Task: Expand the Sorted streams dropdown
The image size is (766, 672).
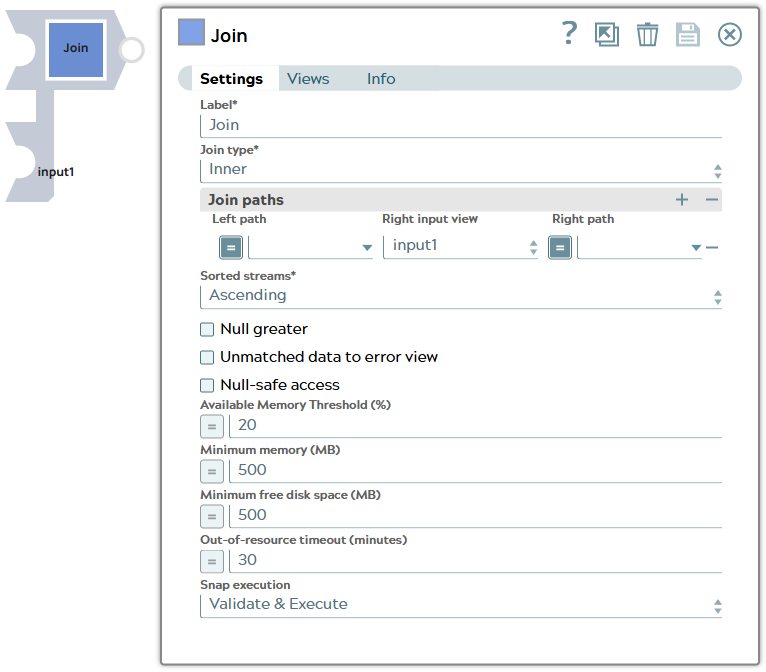Action: click(460, 296)
